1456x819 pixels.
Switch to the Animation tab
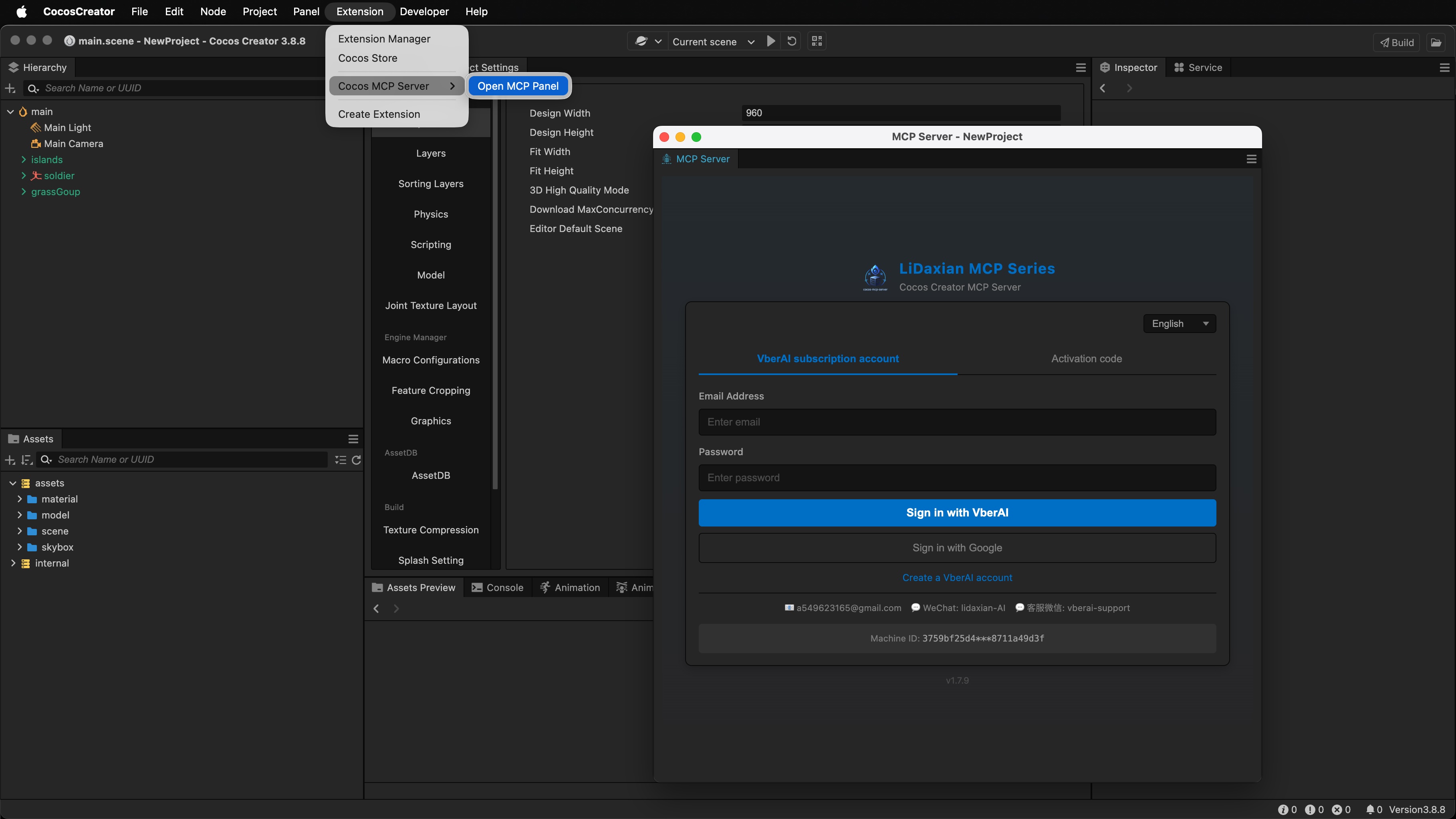[x=570, y=588]
